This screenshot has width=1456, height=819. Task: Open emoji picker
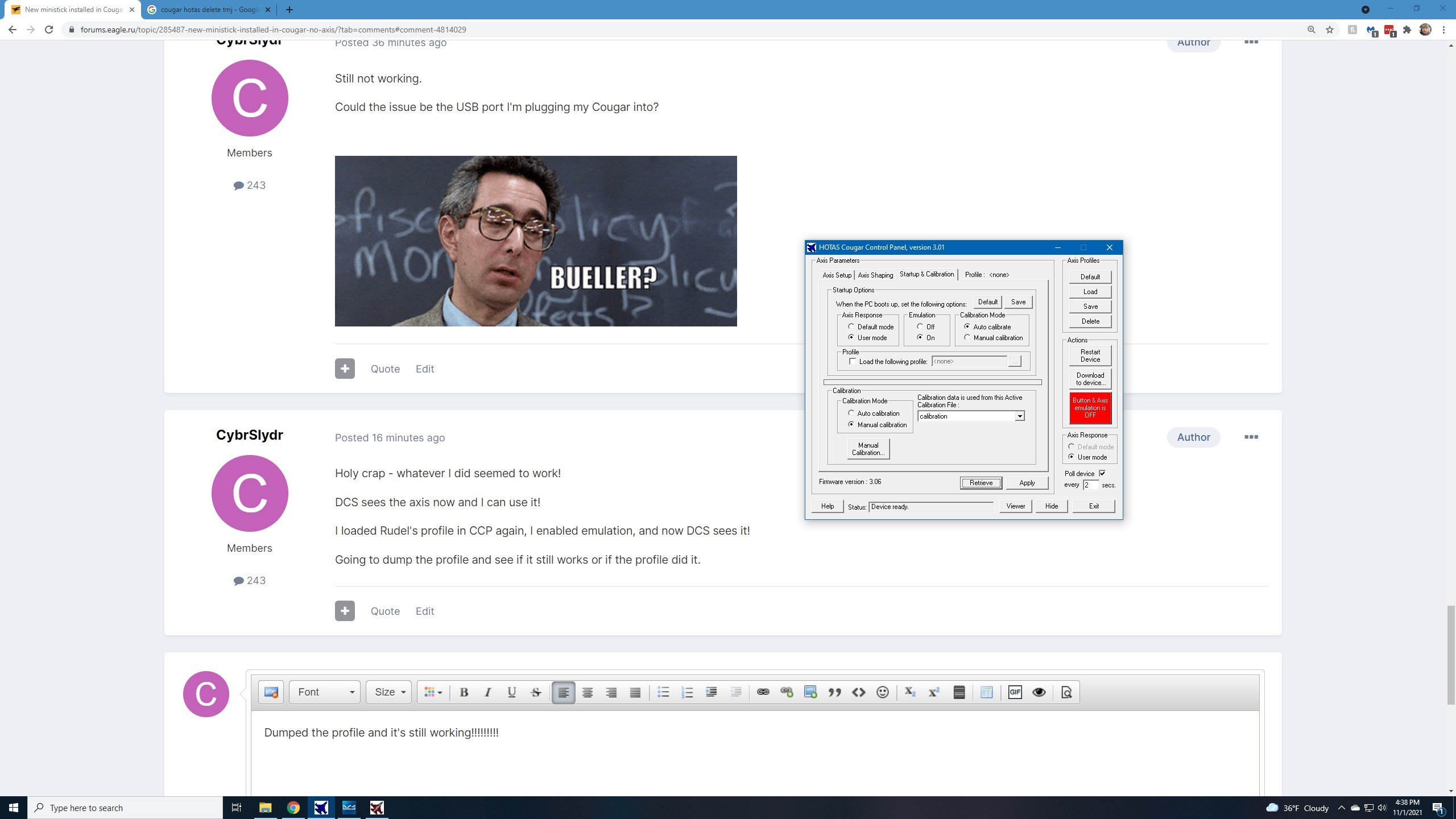[x=883, y=692]
